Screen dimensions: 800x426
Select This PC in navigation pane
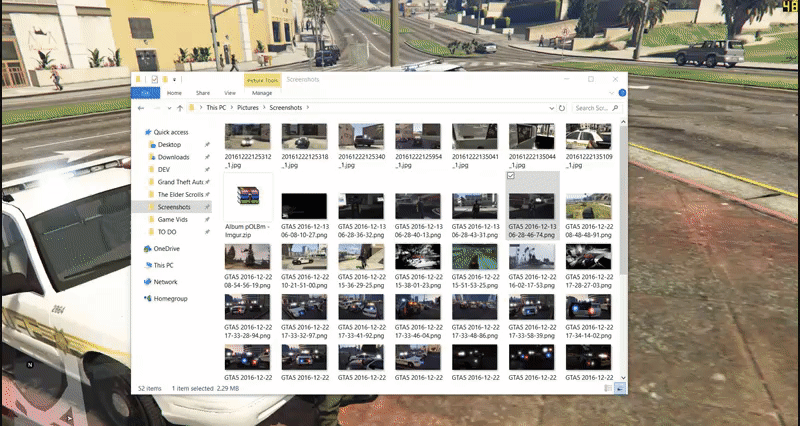[159, 265]
